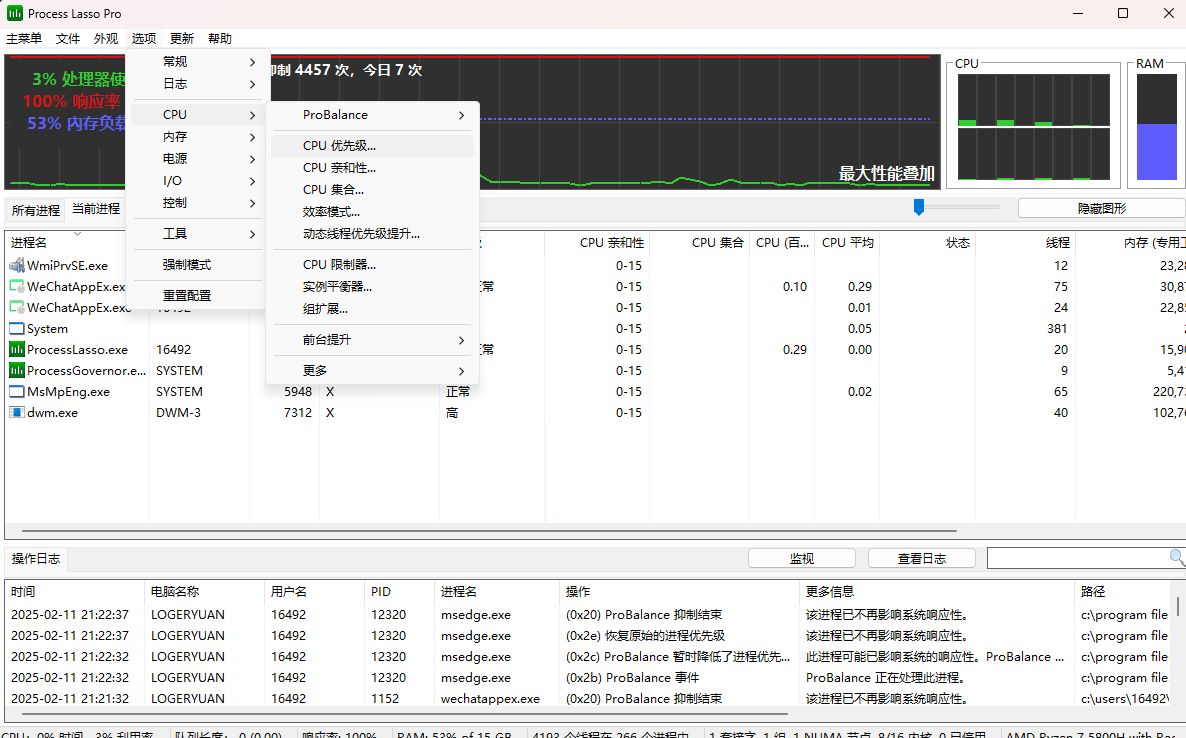Click the log search input field
The image size is (1186, 738).
(x=1078, y=558)
